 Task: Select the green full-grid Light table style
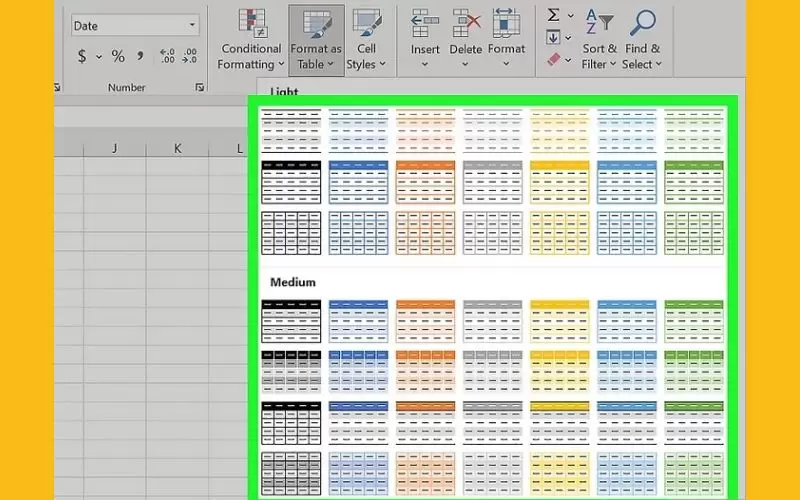(x=694, y=233)
